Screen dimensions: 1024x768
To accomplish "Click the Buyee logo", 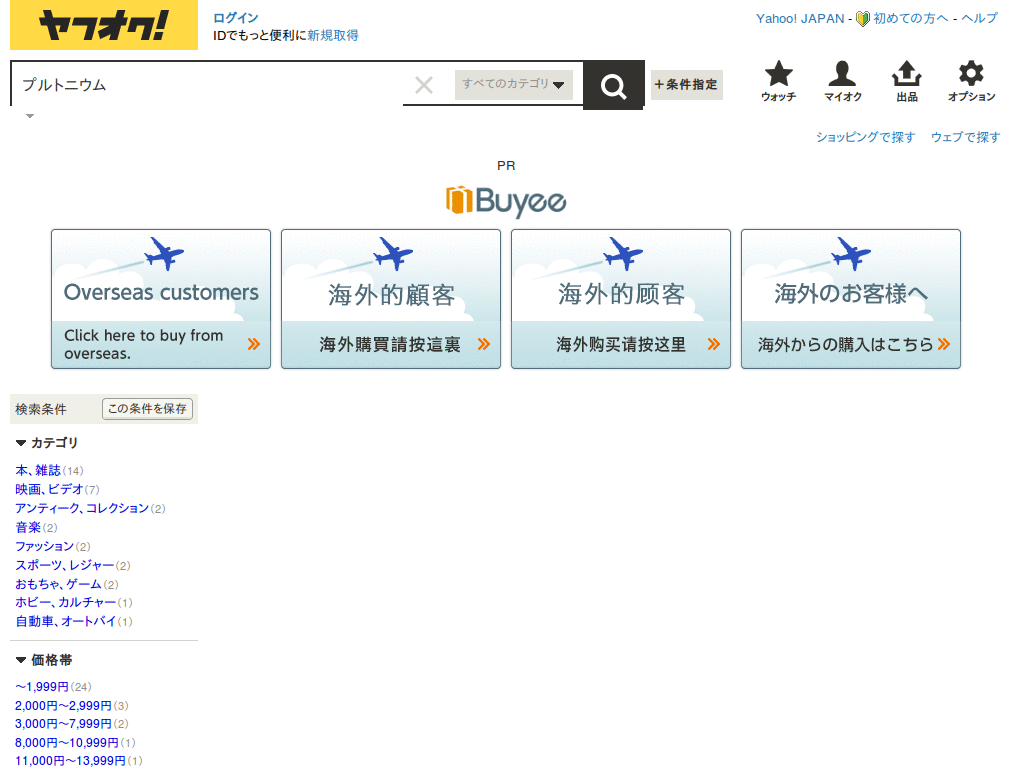I will (x=506, y=201).
